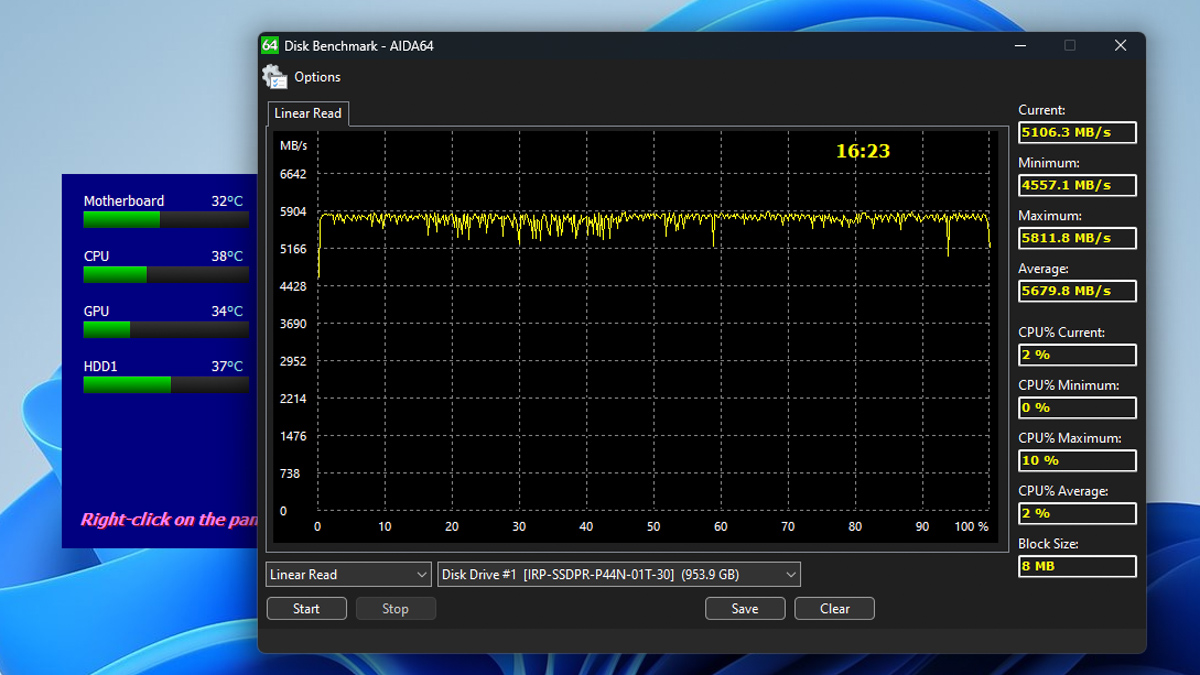Close the Disk Benchmark window
The width and height of the screenshot is (1200, 675).
[x=1120, y=46]
